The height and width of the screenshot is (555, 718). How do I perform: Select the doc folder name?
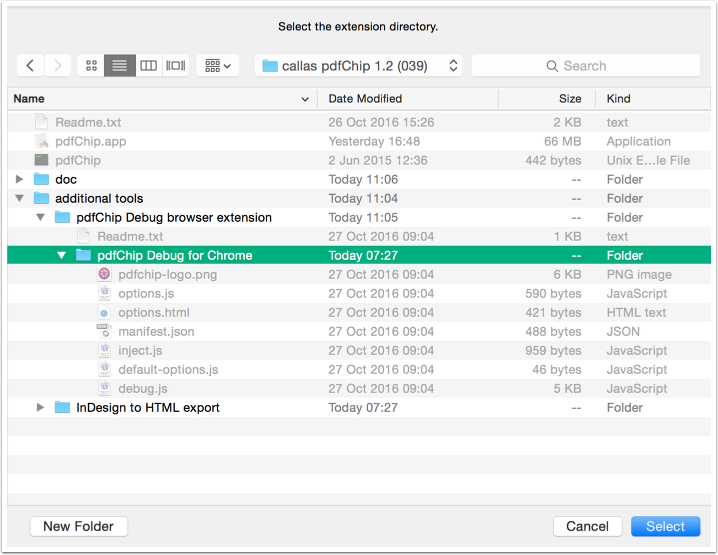click(66, 180)
